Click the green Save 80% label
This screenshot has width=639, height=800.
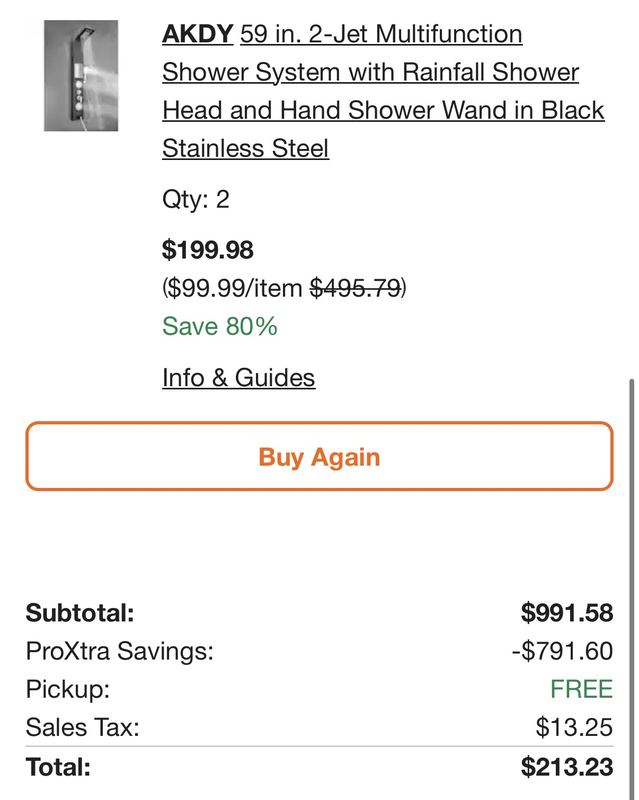(x=219, y=326)
